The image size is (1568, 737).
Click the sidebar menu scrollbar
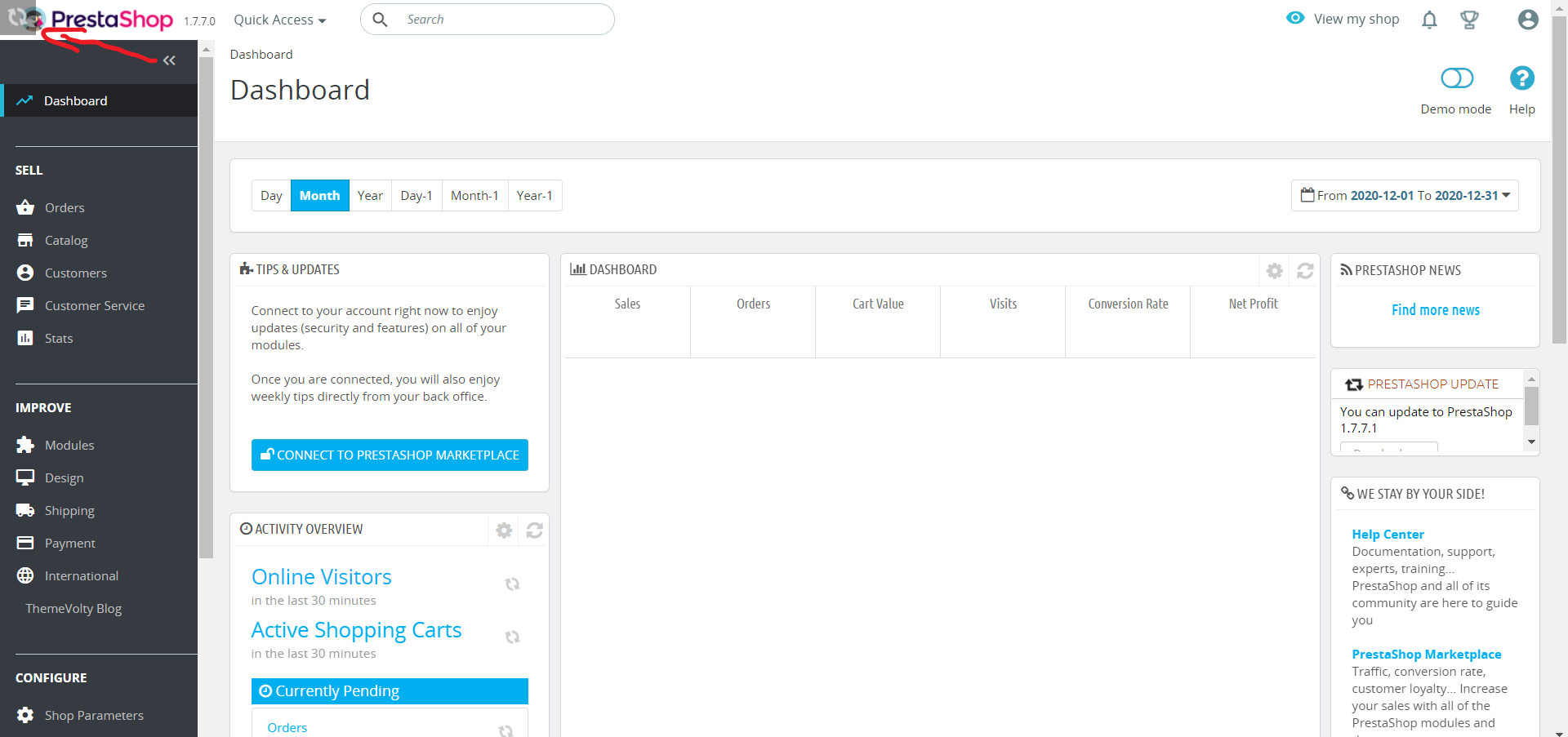(206, 307)
